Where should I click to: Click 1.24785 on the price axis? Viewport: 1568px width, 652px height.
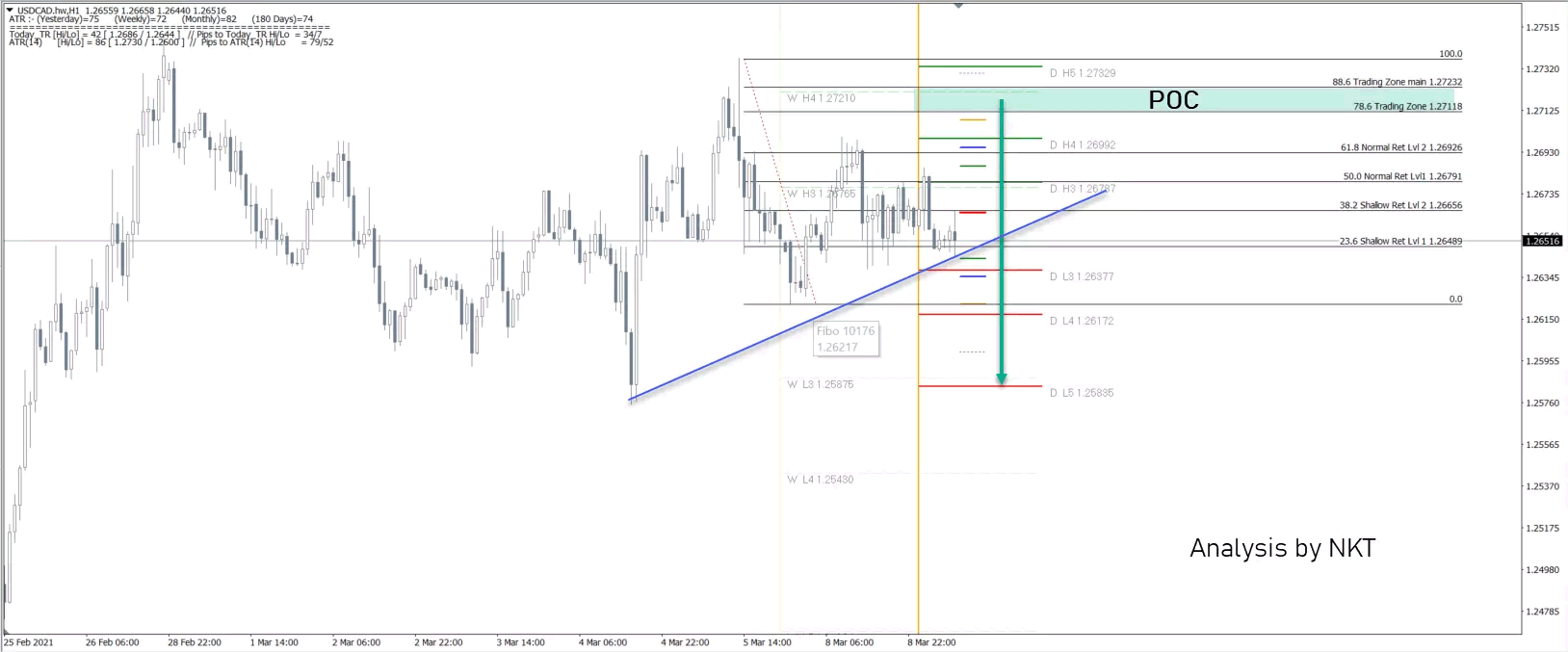[1542, 612]
